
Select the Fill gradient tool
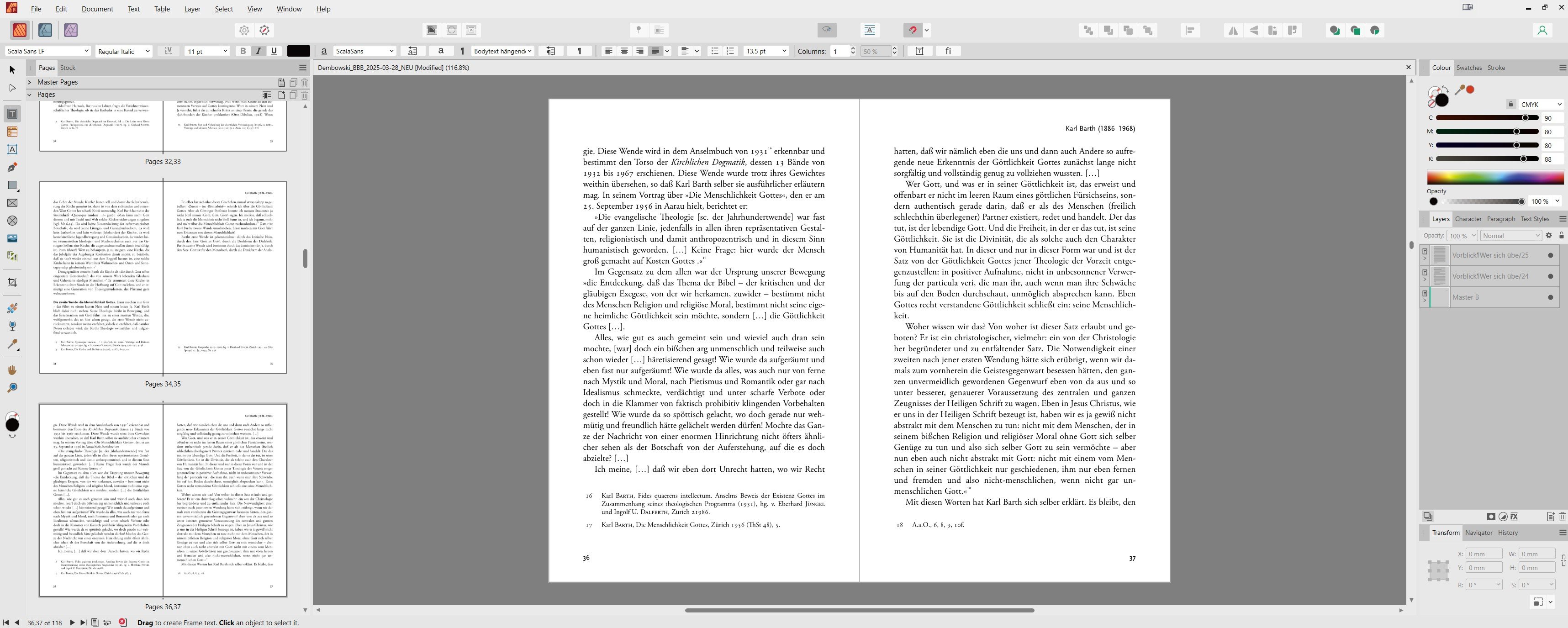[12, 309]
